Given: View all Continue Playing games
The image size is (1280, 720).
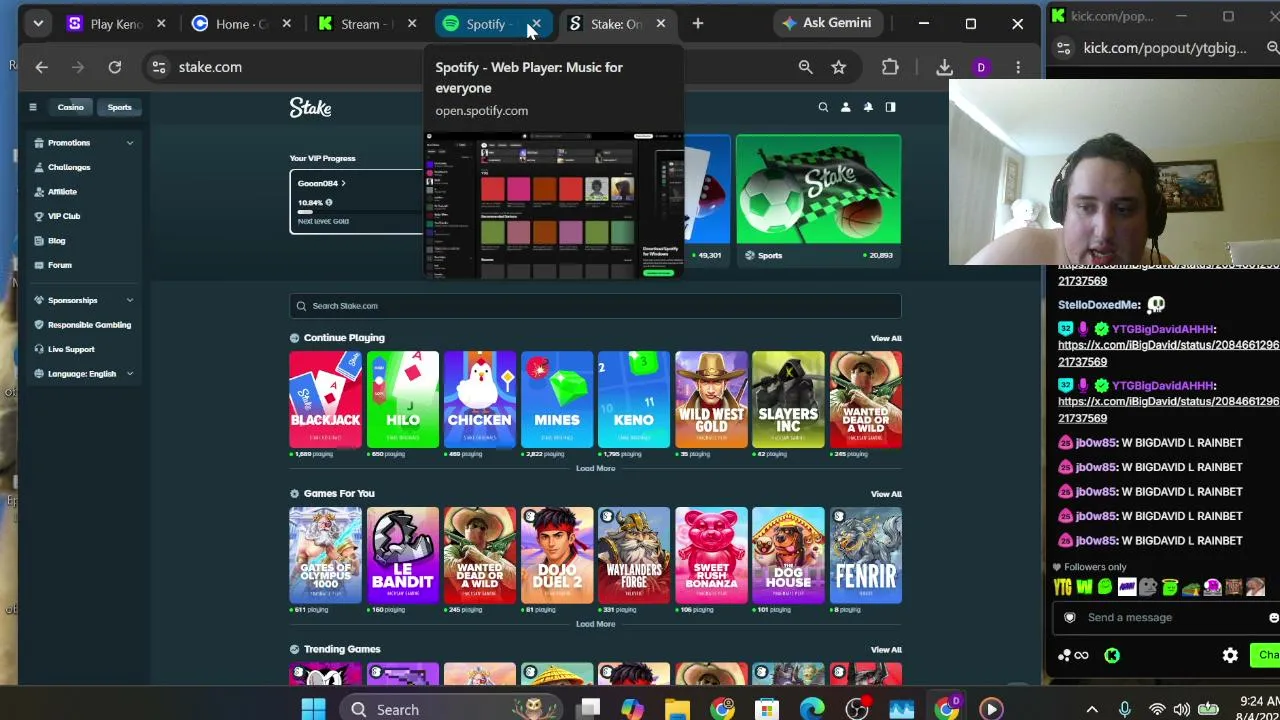Looking at the screenshot, I should pyautogui.click(x=886, y=338).
